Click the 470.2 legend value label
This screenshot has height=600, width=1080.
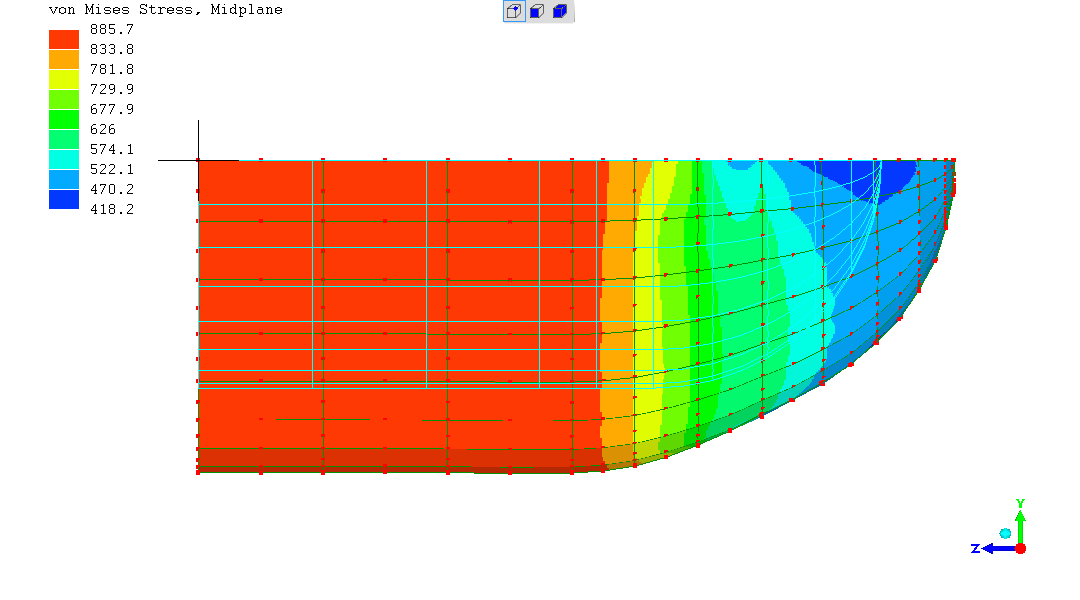(112, 190)
